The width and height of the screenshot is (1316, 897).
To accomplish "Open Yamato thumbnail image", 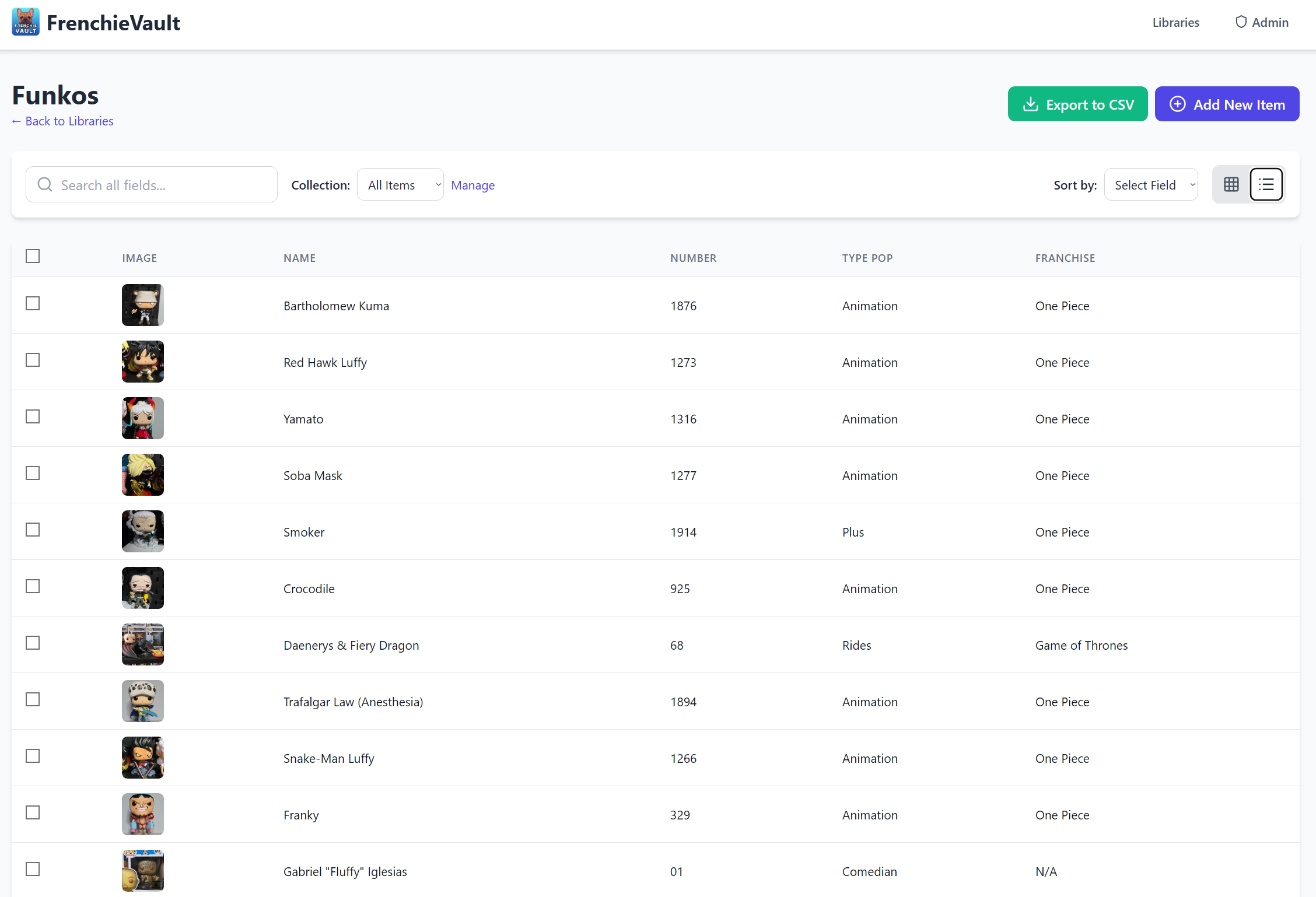I will coord(143,418).
